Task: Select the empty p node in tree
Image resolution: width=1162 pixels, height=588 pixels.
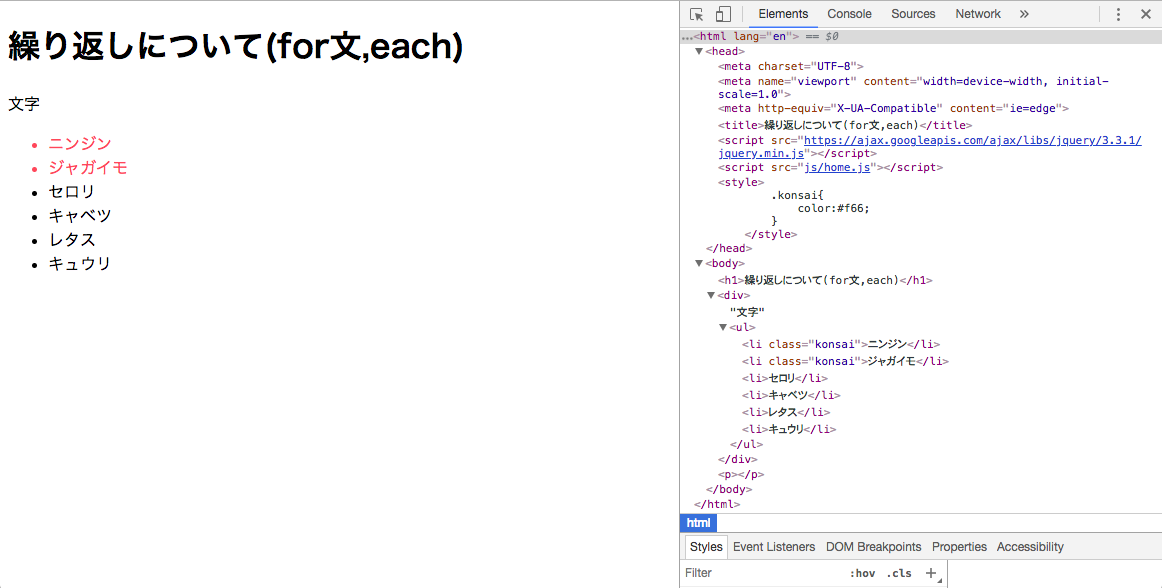Action: click(x=740, y=475)
